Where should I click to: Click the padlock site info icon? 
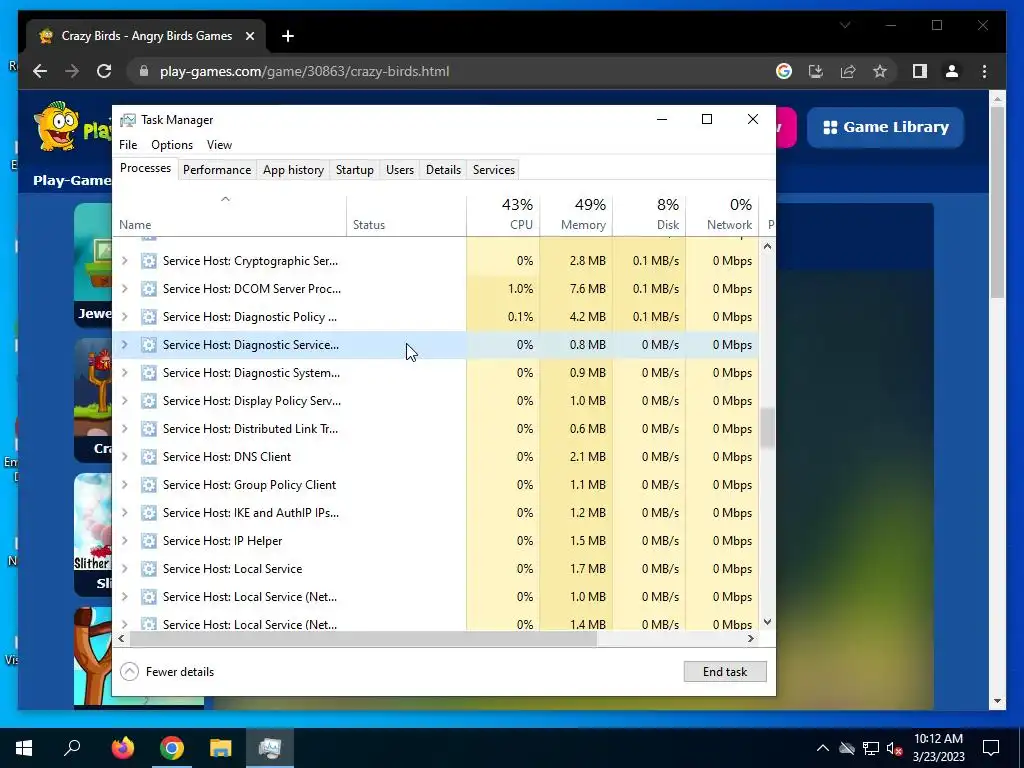coord(144,71)
